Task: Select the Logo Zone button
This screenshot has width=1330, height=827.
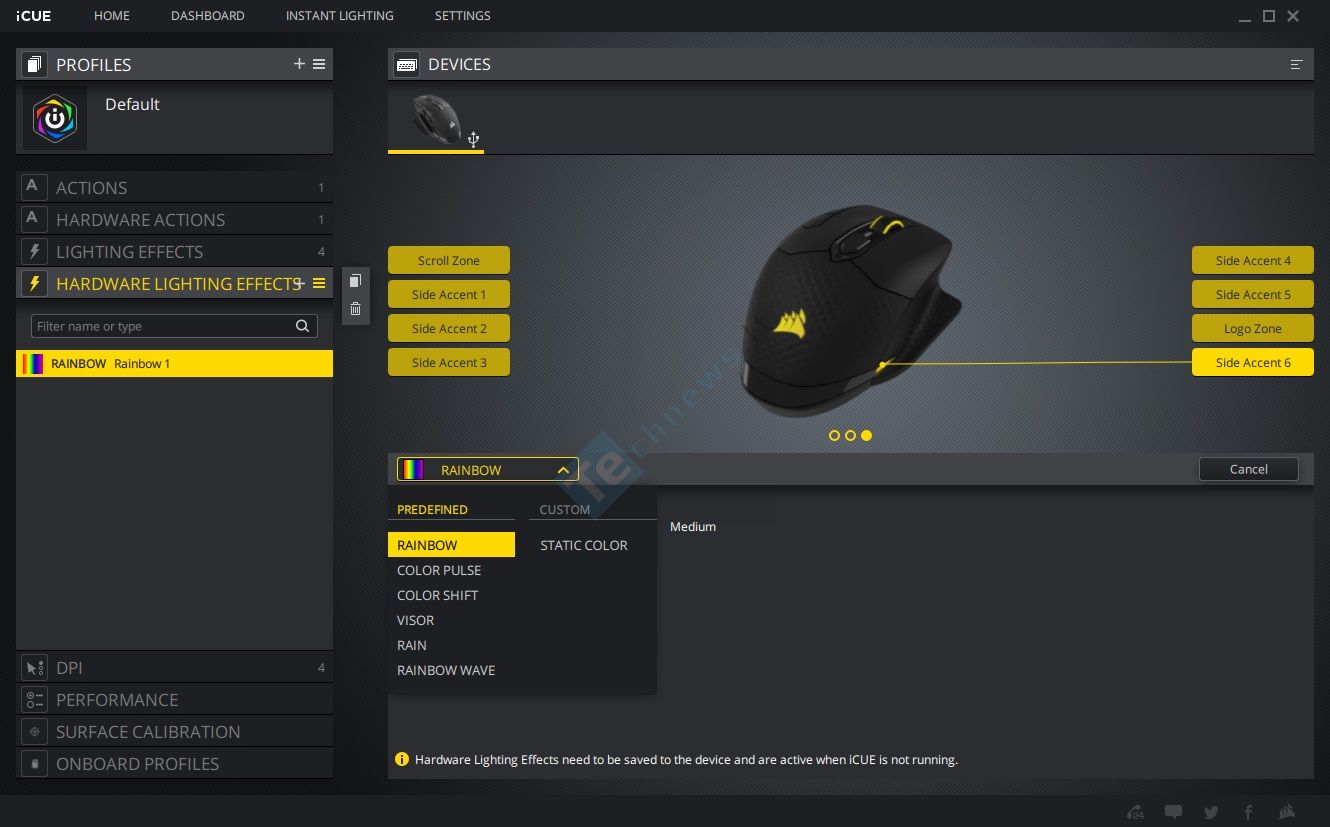Action: click(1253, 328)
